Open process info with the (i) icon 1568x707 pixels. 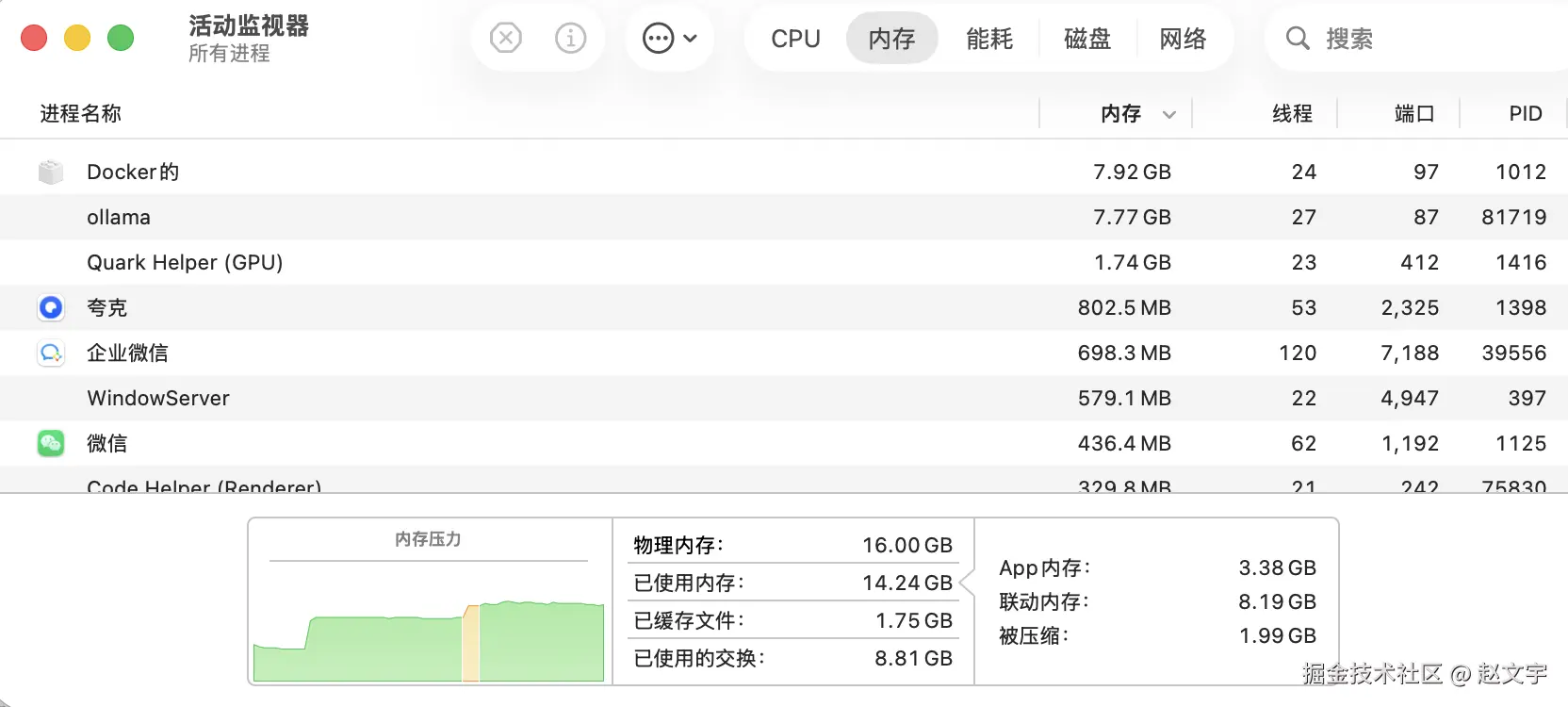coord(570,39)
